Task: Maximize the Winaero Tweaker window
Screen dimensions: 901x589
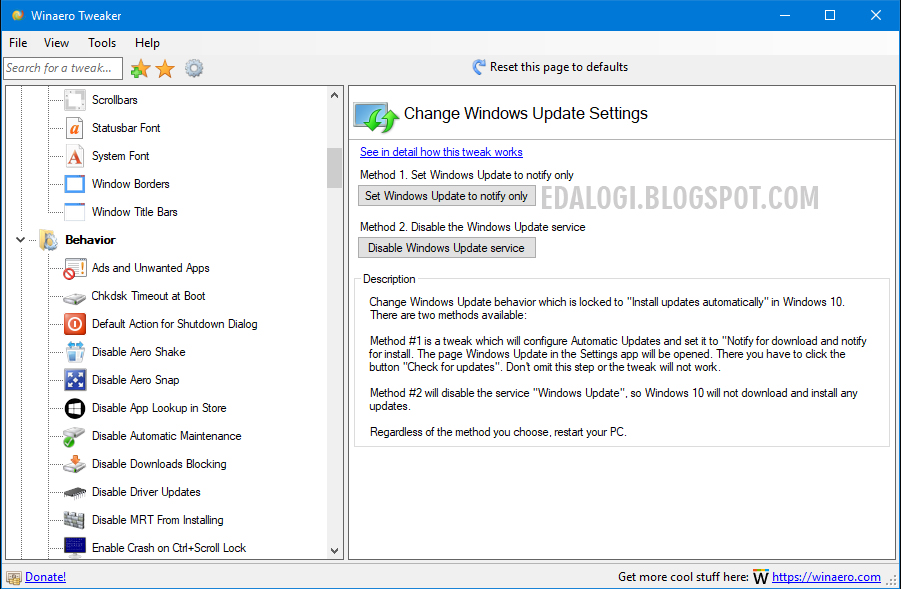Action: click(x=830, y=16)
